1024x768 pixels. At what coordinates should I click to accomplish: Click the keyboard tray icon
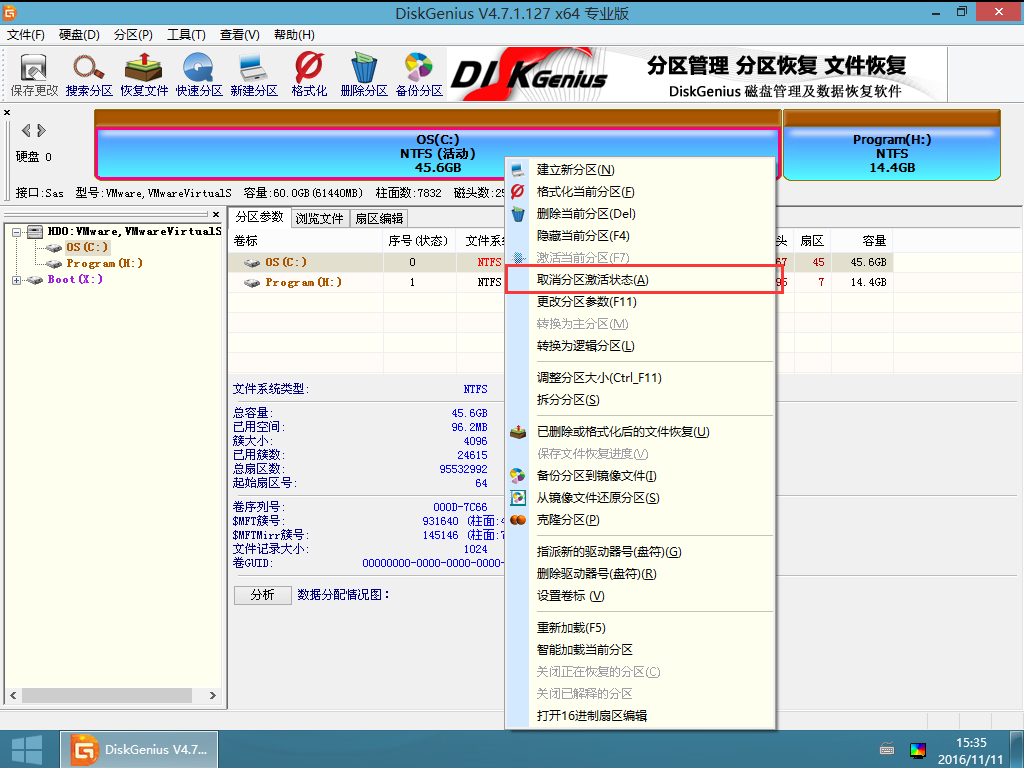click(887, 748)
